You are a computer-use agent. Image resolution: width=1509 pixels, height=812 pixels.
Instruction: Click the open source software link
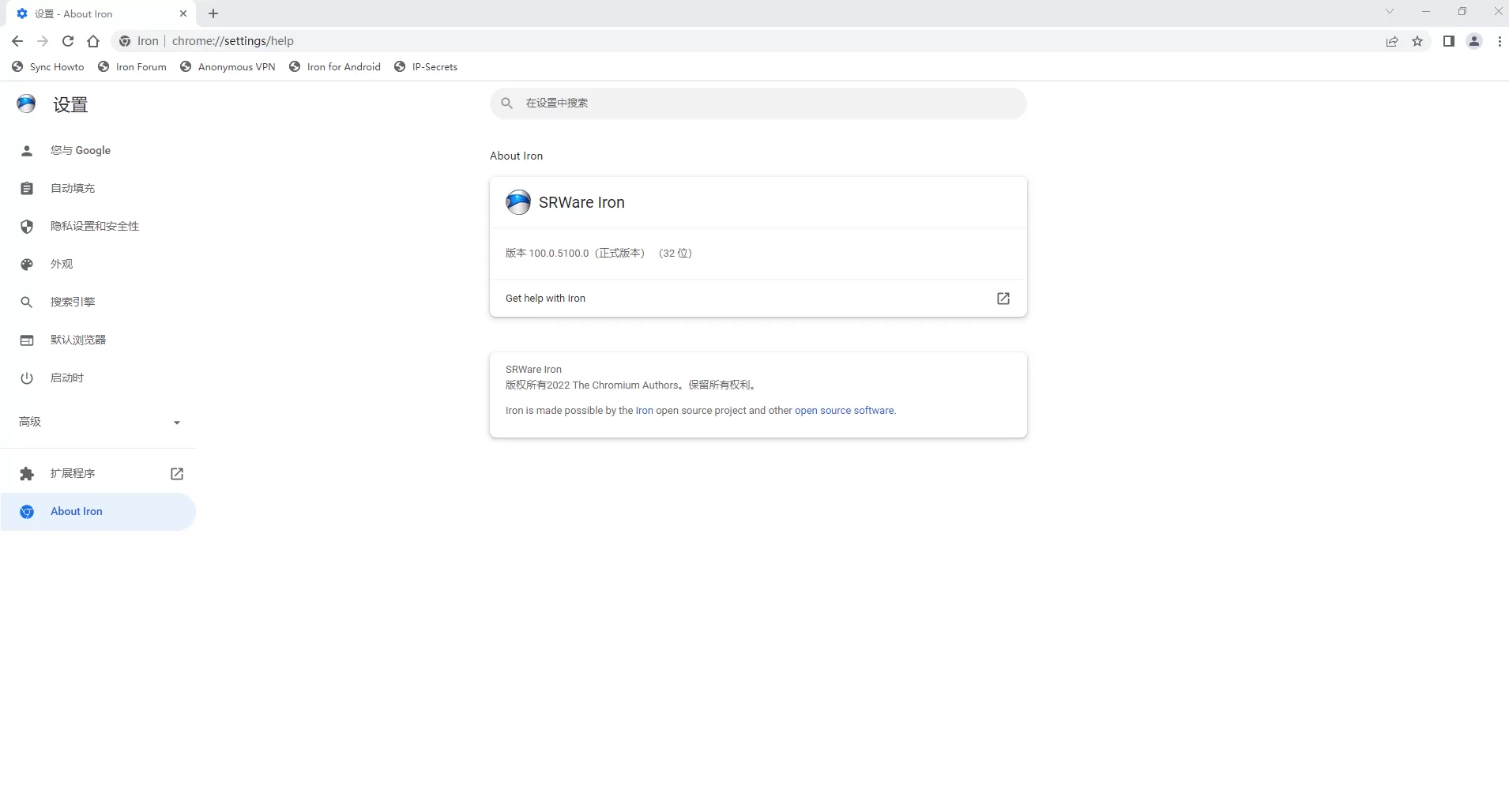pos(844,410)
